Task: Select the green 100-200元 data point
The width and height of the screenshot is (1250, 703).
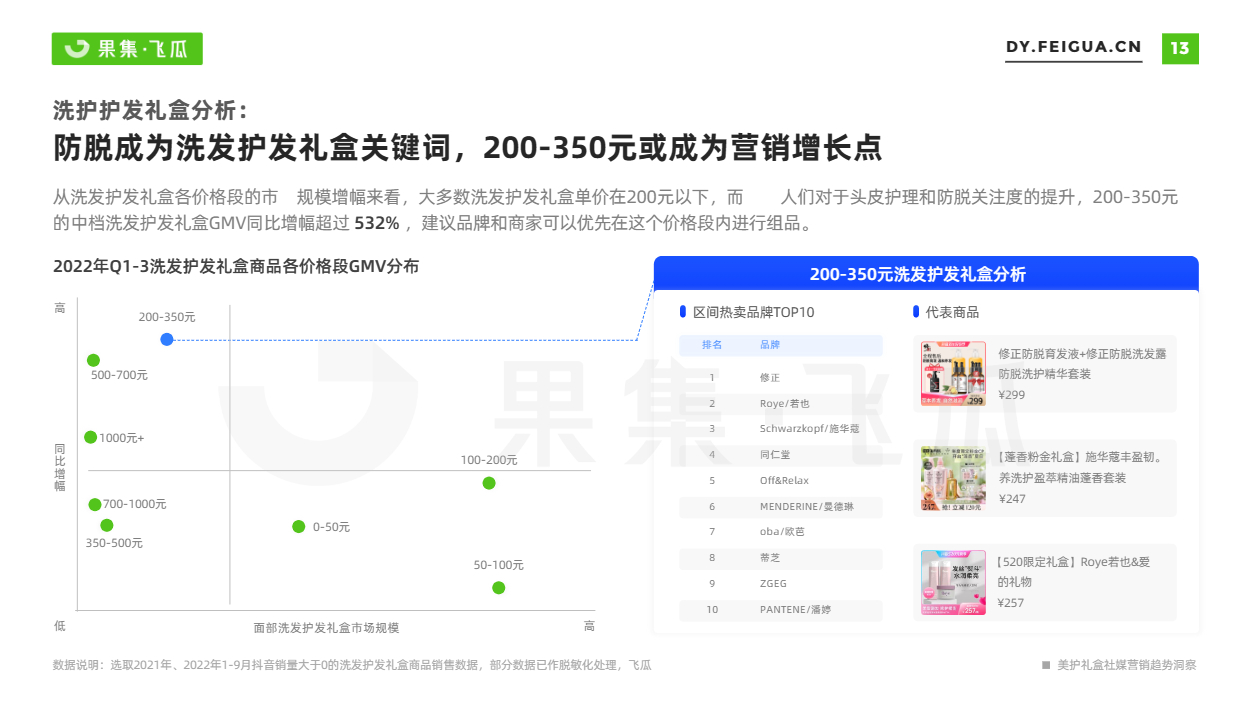Action: click(x=489, y=483)
